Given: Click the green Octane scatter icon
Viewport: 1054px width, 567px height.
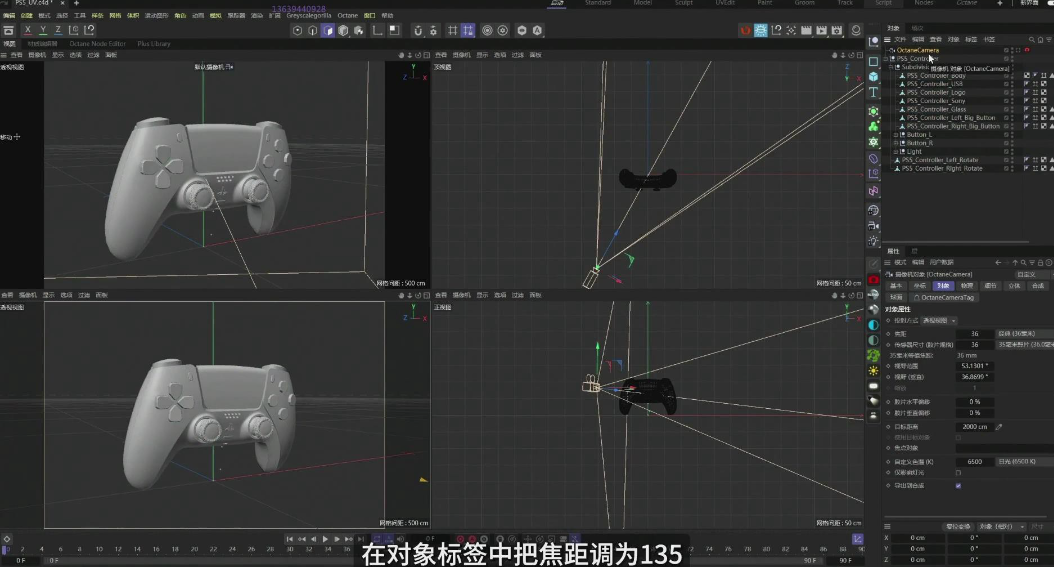Looking at the screenshot, I should point(873,355).
